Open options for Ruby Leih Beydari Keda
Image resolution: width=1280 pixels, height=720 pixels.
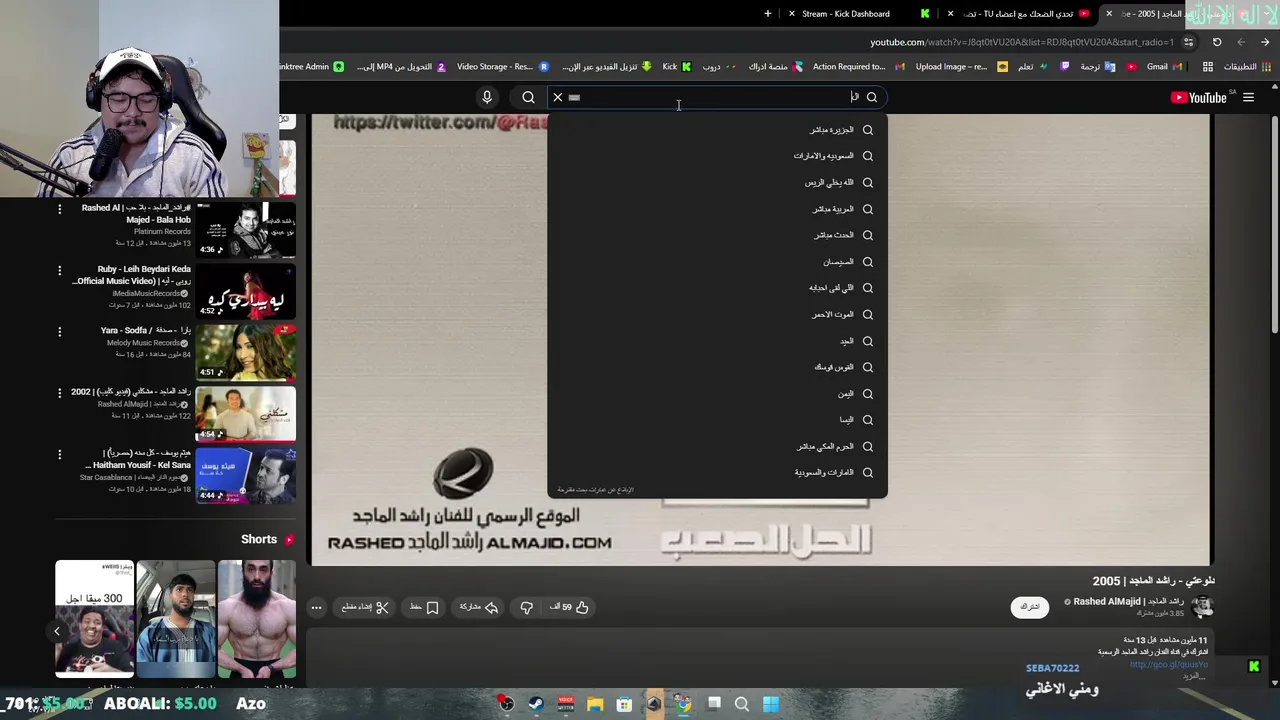pyautogui.click(x=59, y=270)
